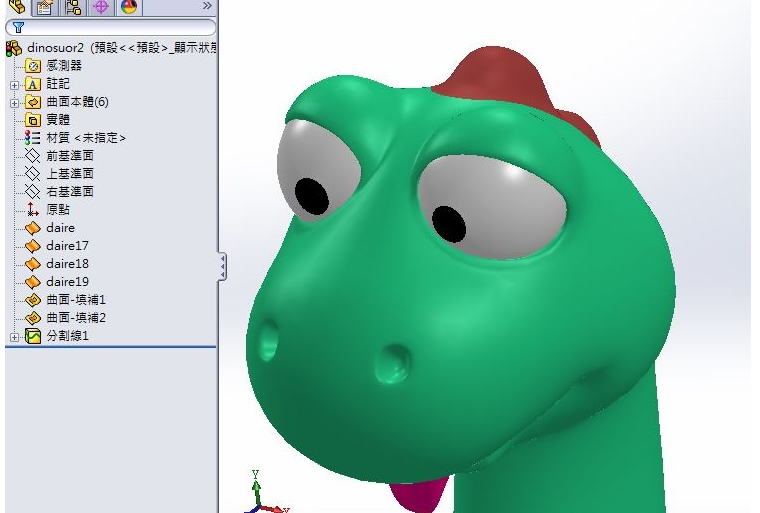
Task: Select the 上基準面 top plane
Action: point(70,174)
